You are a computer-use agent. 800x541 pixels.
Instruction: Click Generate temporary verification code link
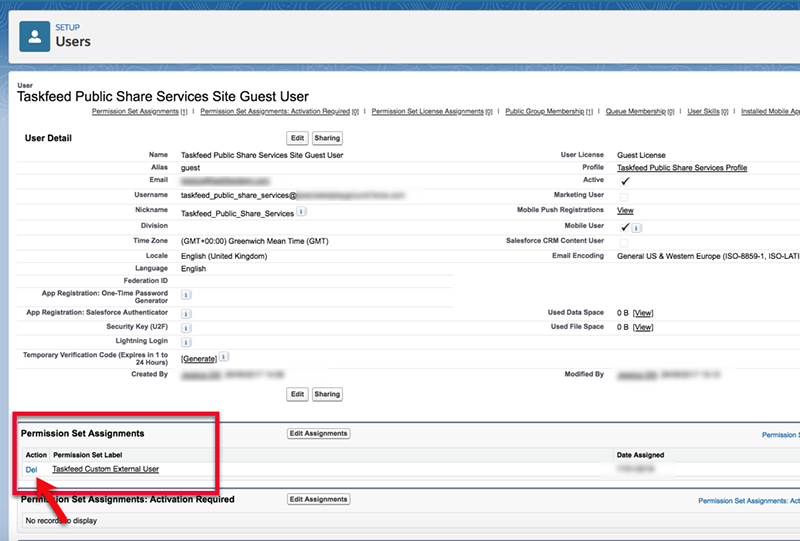click(199, 359)
